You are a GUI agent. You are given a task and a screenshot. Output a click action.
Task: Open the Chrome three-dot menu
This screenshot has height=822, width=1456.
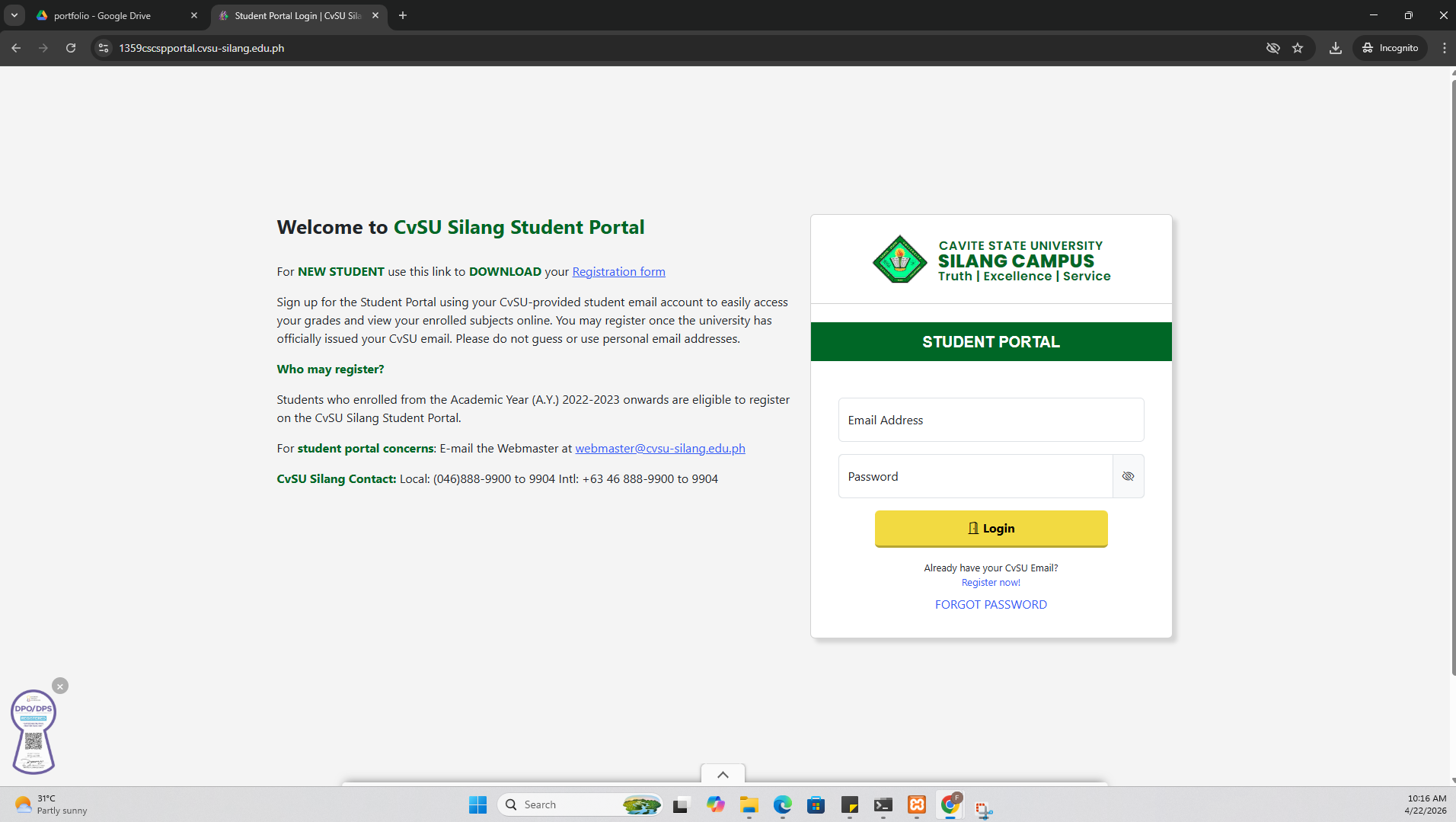[x=1444, y=48]
